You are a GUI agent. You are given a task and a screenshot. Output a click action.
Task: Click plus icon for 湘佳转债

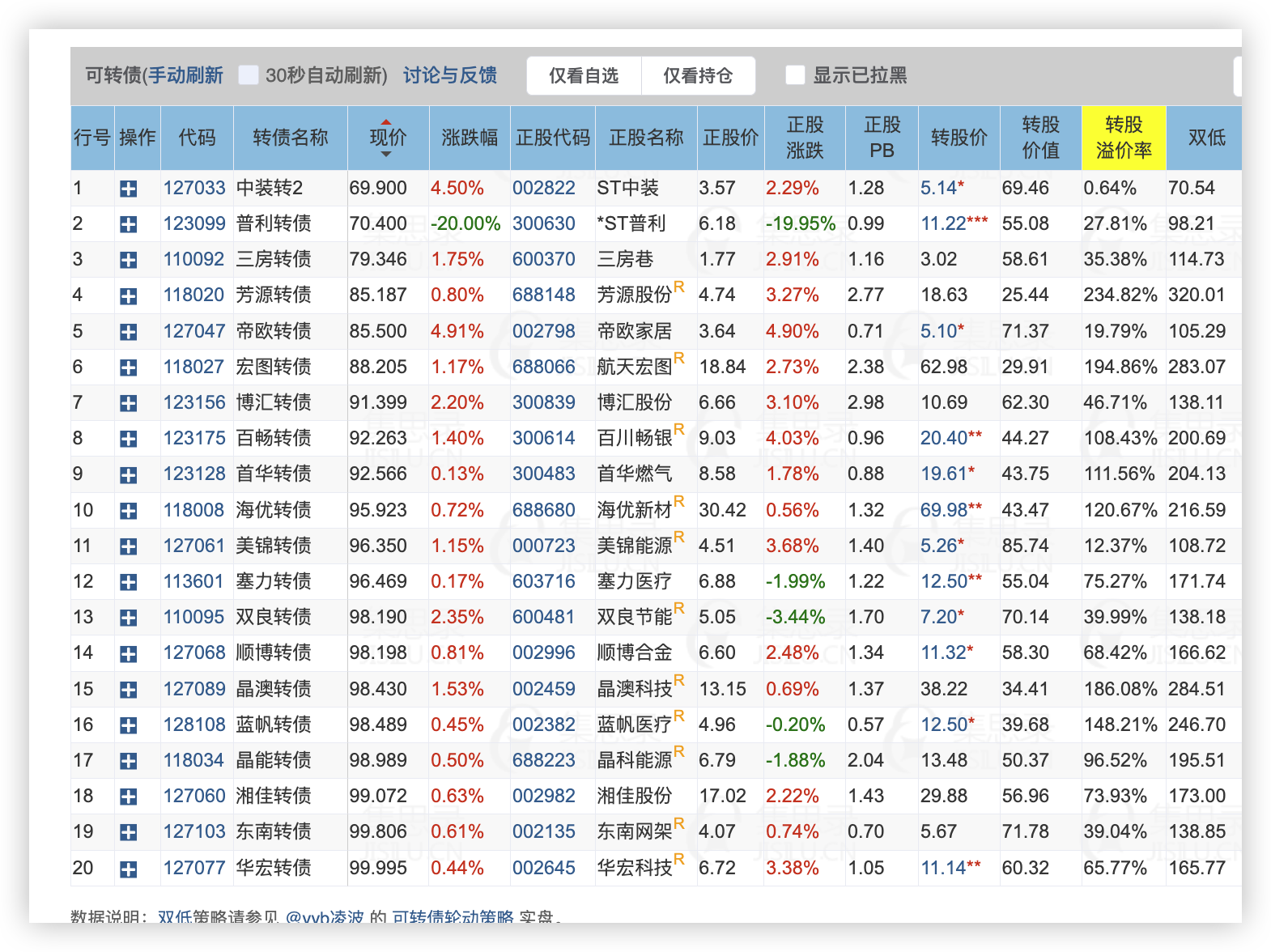click(x=128, y=797)
